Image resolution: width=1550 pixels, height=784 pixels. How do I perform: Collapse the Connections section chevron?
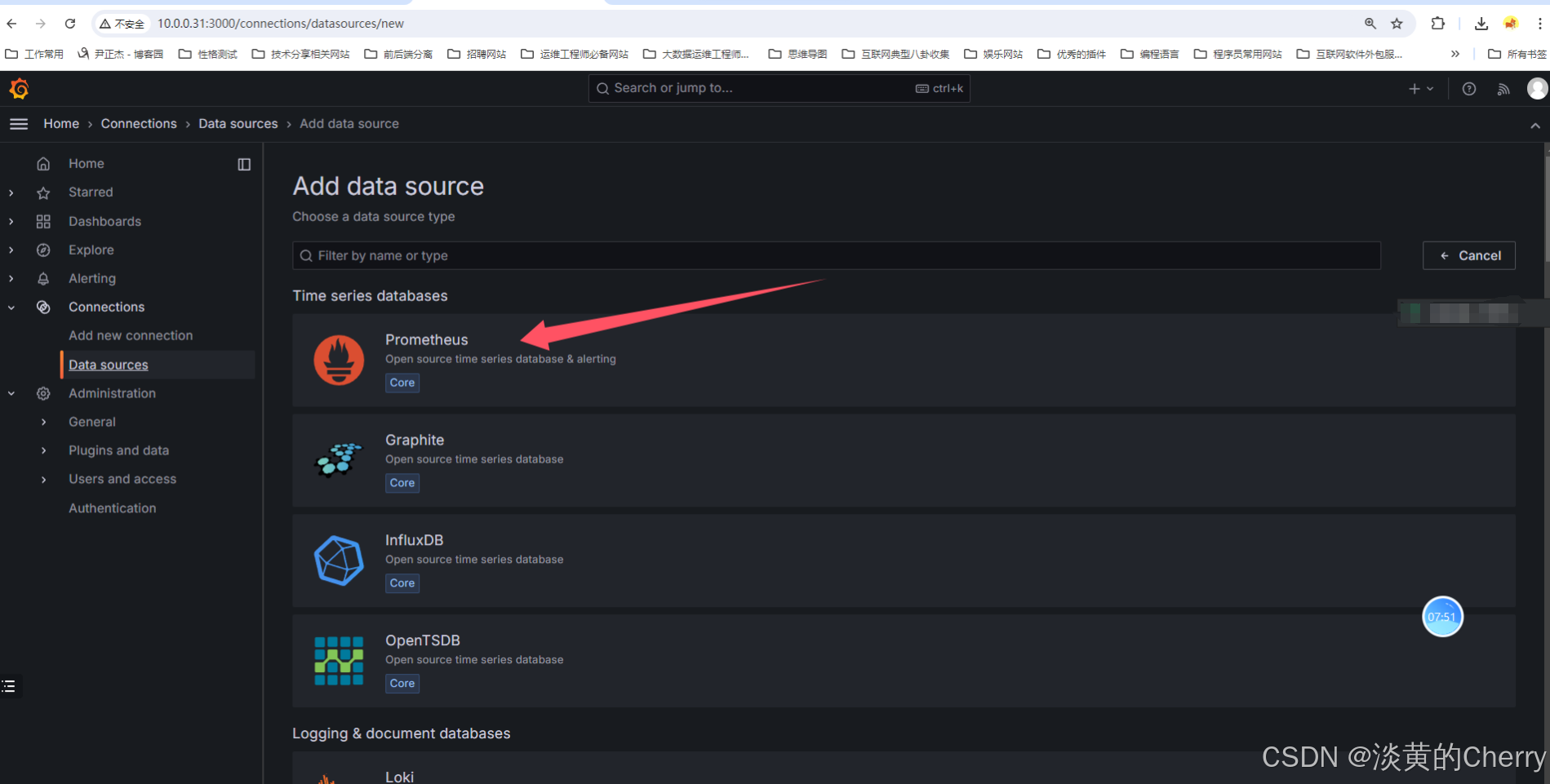point(11,308)
